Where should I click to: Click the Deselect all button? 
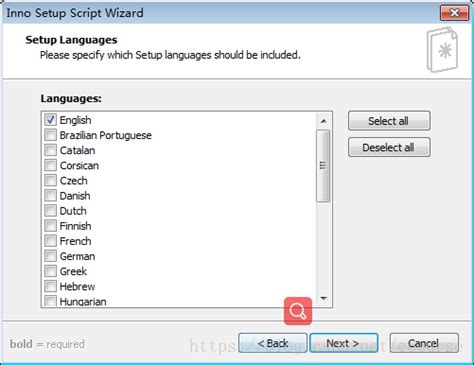click(389, 147)
